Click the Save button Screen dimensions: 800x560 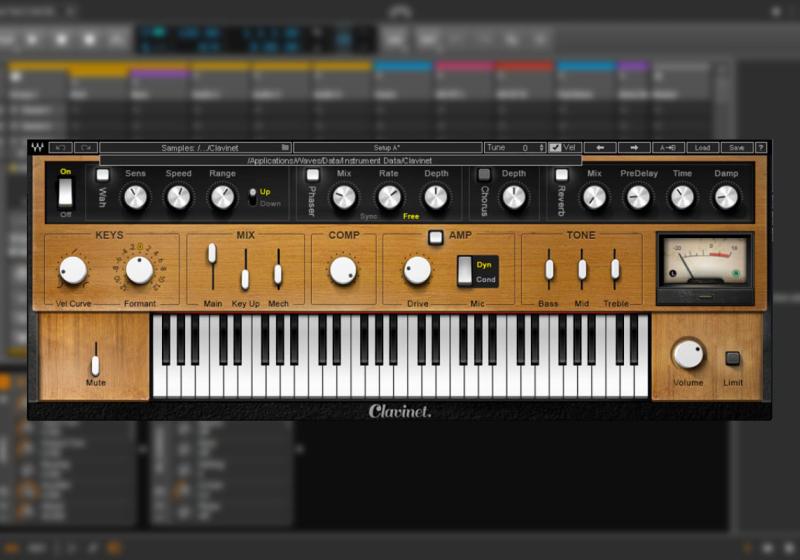[735, 147]
